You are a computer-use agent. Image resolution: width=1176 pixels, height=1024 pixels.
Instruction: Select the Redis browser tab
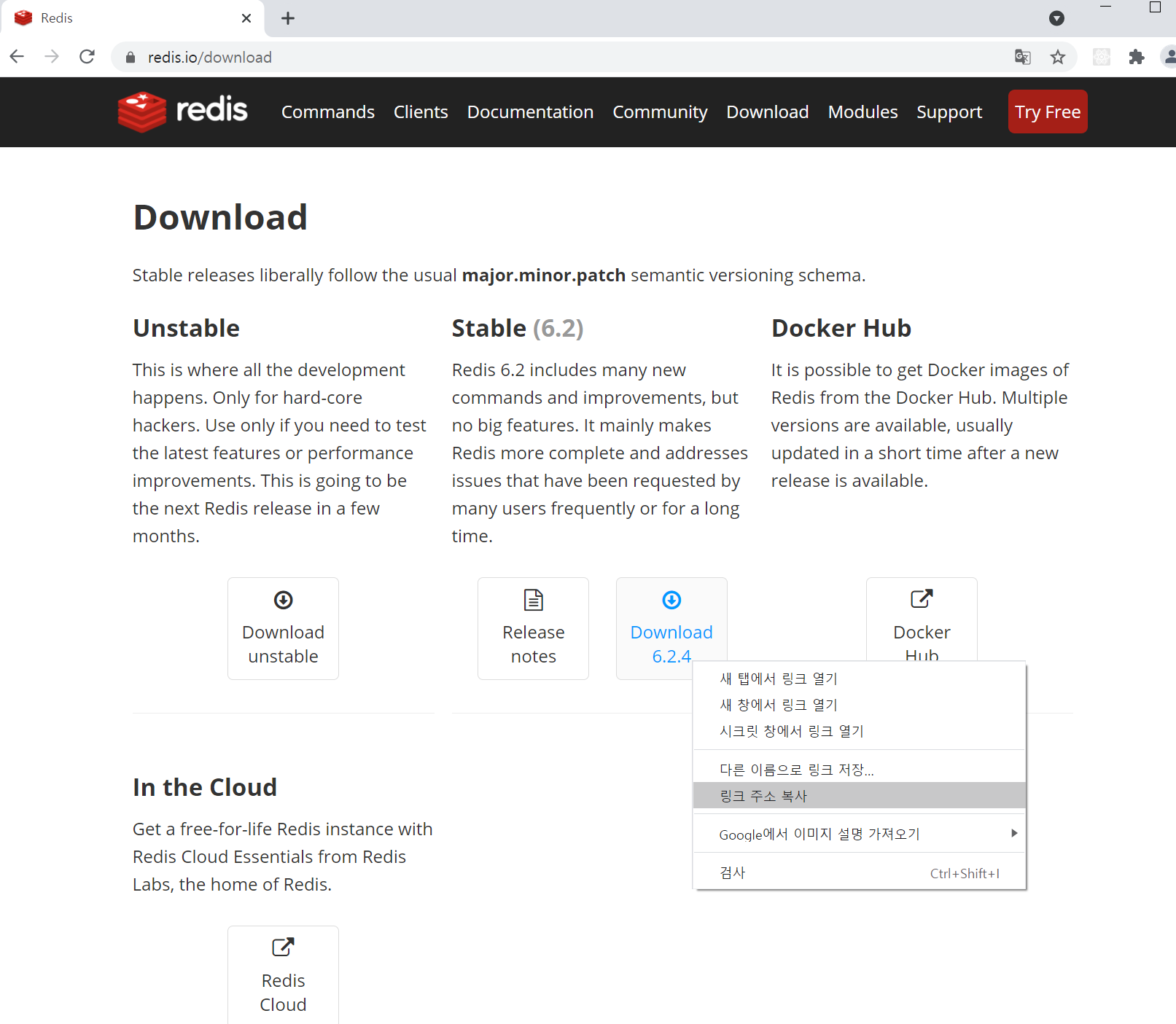[x=133, y=18]
